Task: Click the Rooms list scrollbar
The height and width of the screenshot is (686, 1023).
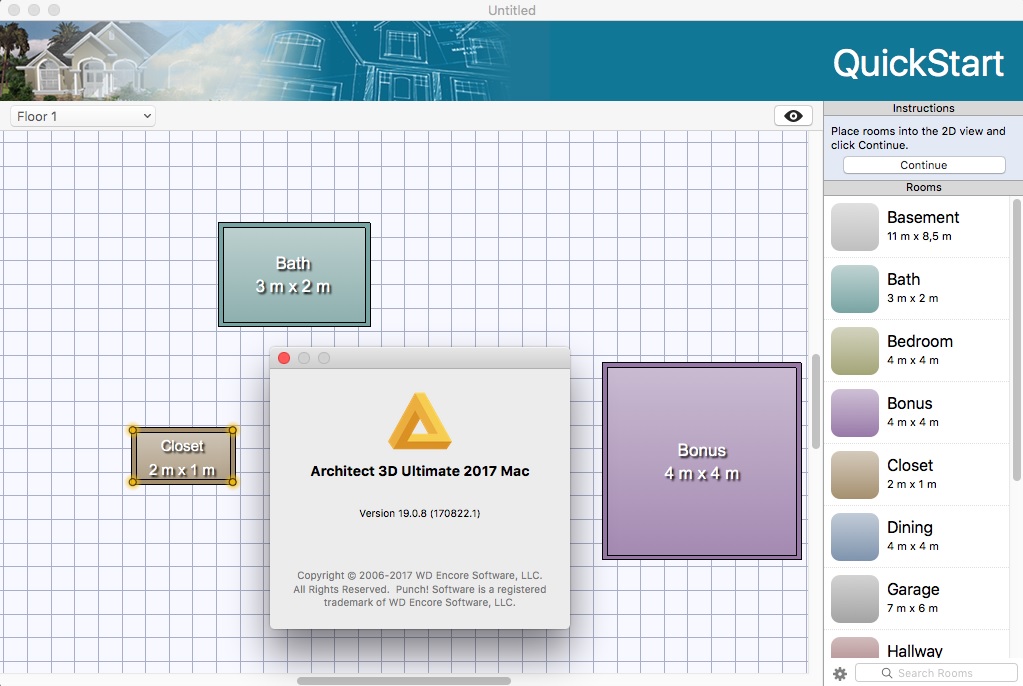Action: pyautogui.click(x=1016, y=339)
